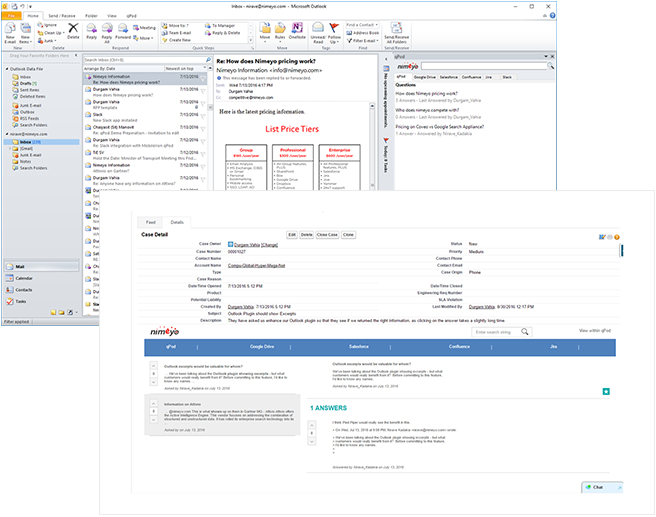The width and height of the screenshot is (656, 517).
Task: Open the Slack 'New Slack app installed' message
Action: [145, 117]
